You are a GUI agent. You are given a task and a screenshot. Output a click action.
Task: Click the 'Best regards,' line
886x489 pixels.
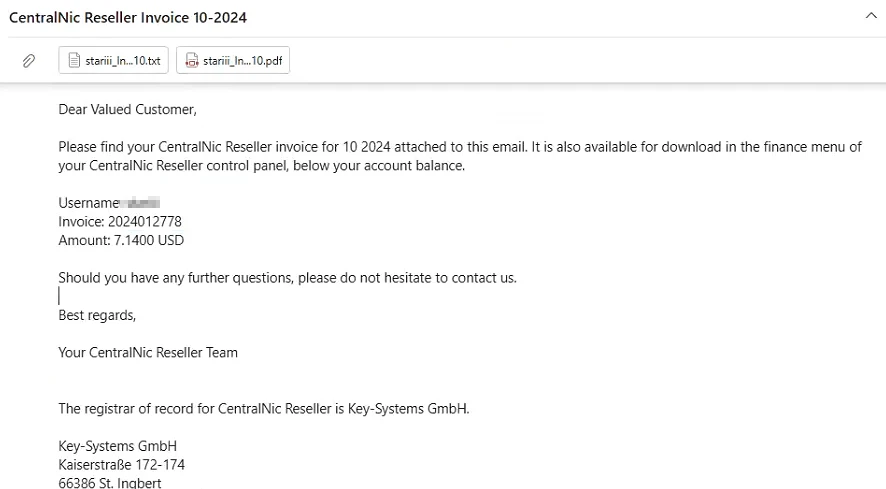click(97, 315)
